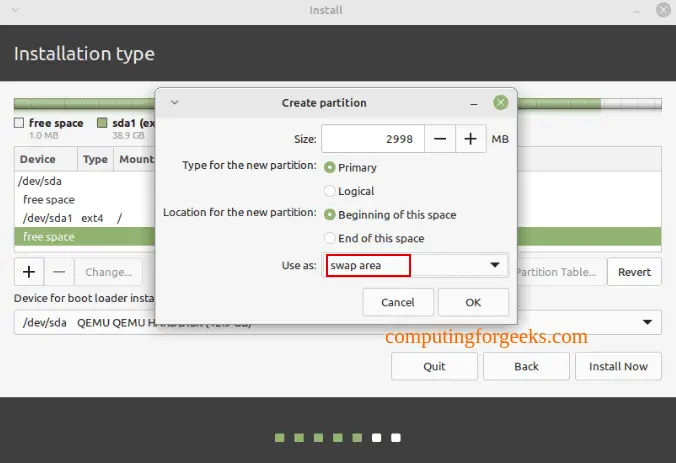Click the Type column header
This screenshot has width=676, height=463.
point(95,159)
